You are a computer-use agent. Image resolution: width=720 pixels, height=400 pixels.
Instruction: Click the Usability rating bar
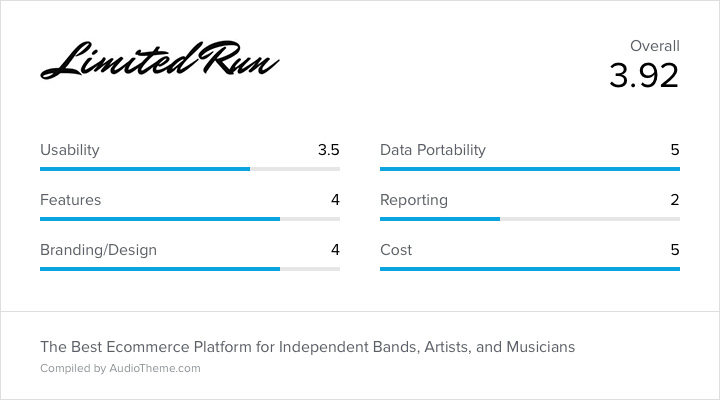190,169
